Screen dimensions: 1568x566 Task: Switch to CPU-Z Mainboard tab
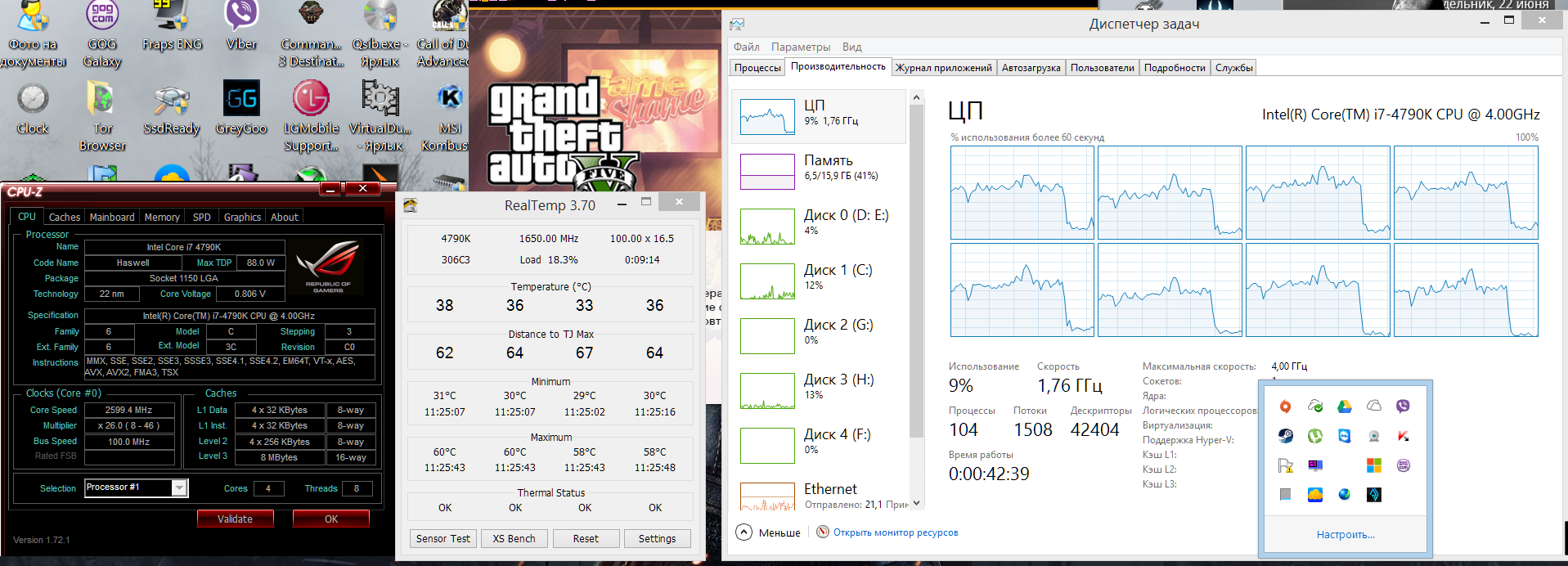(112, 217)
